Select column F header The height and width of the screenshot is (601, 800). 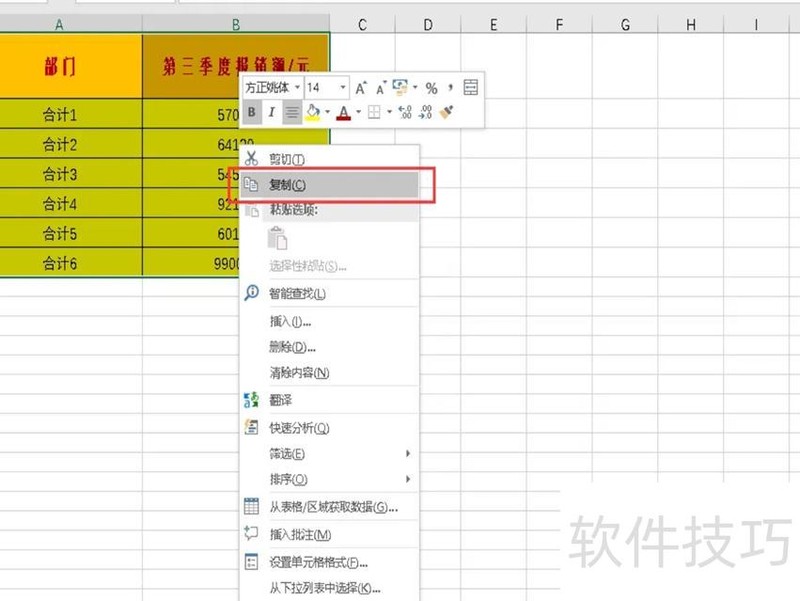pyautogui.click(x=559, y=24)
